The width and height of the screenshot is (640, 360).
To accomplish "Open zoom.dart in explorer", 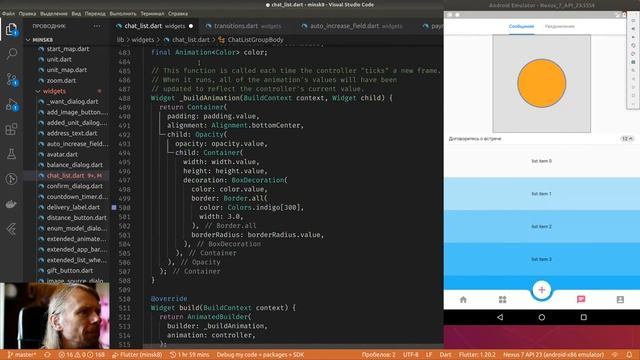I will click(x=61, y=80).
